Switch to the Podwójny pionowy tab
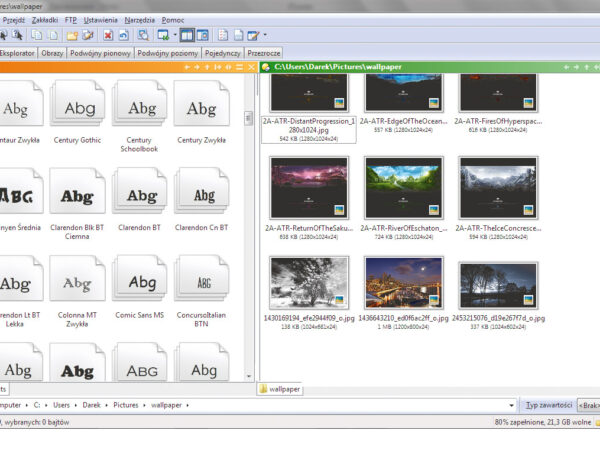This screenshot has width=600, height=450. click(100, 52)
